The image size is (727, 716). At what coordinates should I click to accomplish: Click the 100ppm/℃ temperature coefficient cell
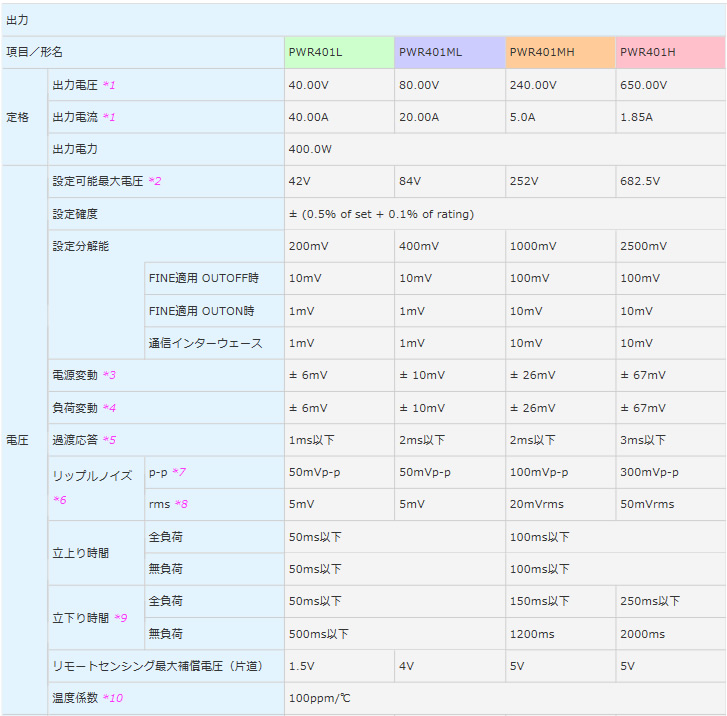point(505,698)
